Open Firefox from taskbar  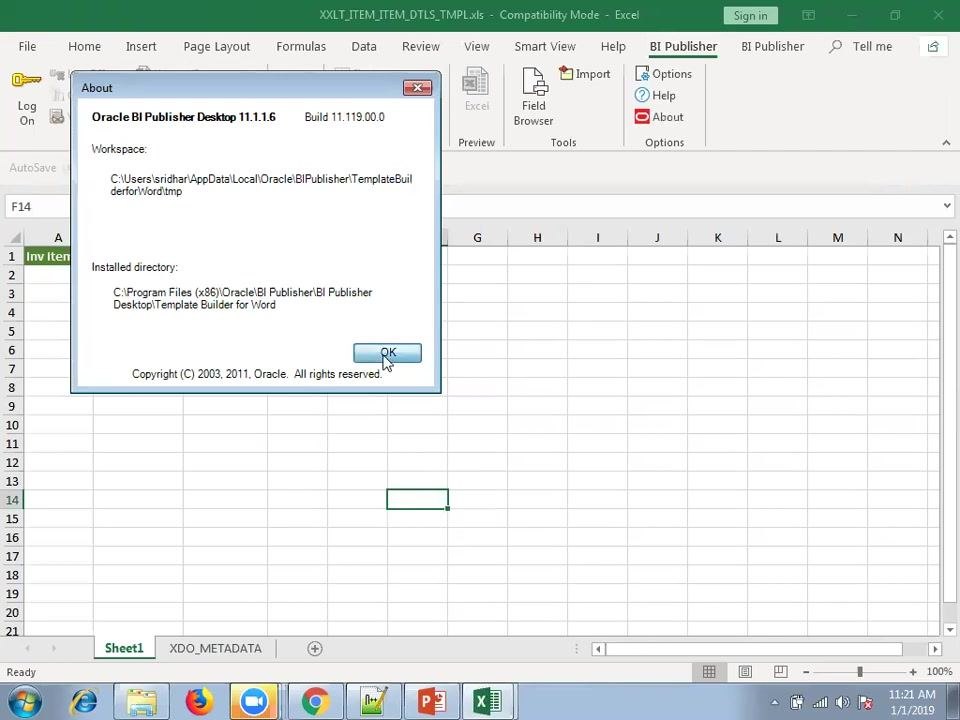[x=198, y=702]
